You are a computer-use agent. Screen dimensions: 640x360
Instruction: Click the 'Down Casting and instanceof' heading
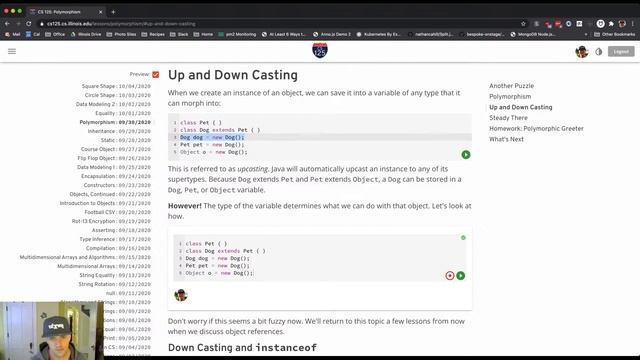[x=242, y=347]
